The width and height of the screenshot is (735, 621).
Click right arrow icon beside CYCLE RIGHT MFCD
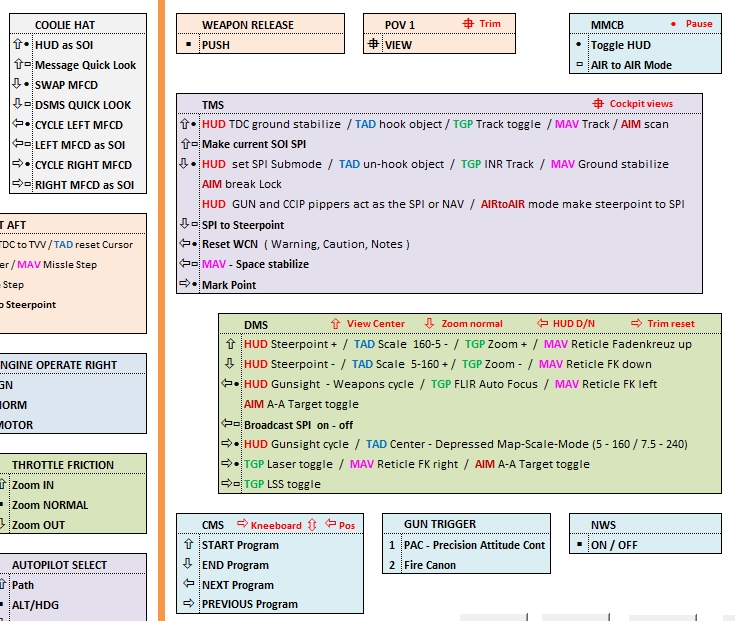point(17,164)
